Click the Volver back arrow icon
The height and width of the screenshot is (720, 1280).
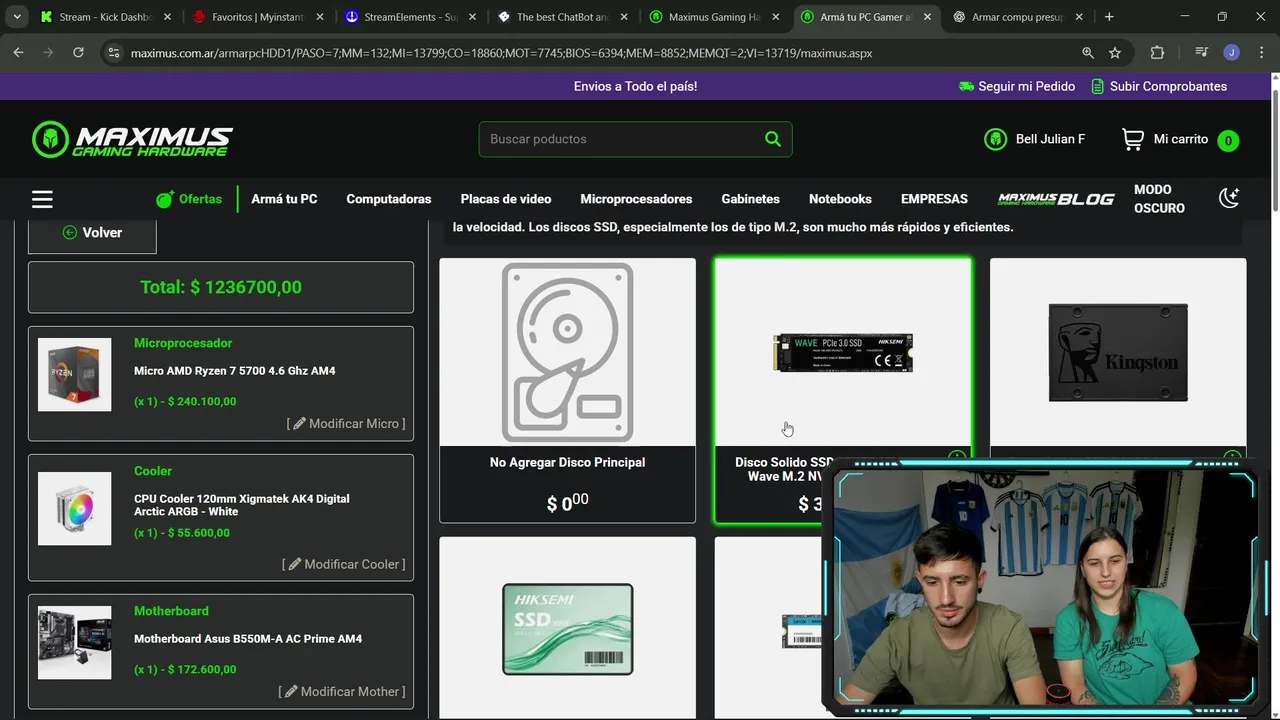[x=70, y=232]
